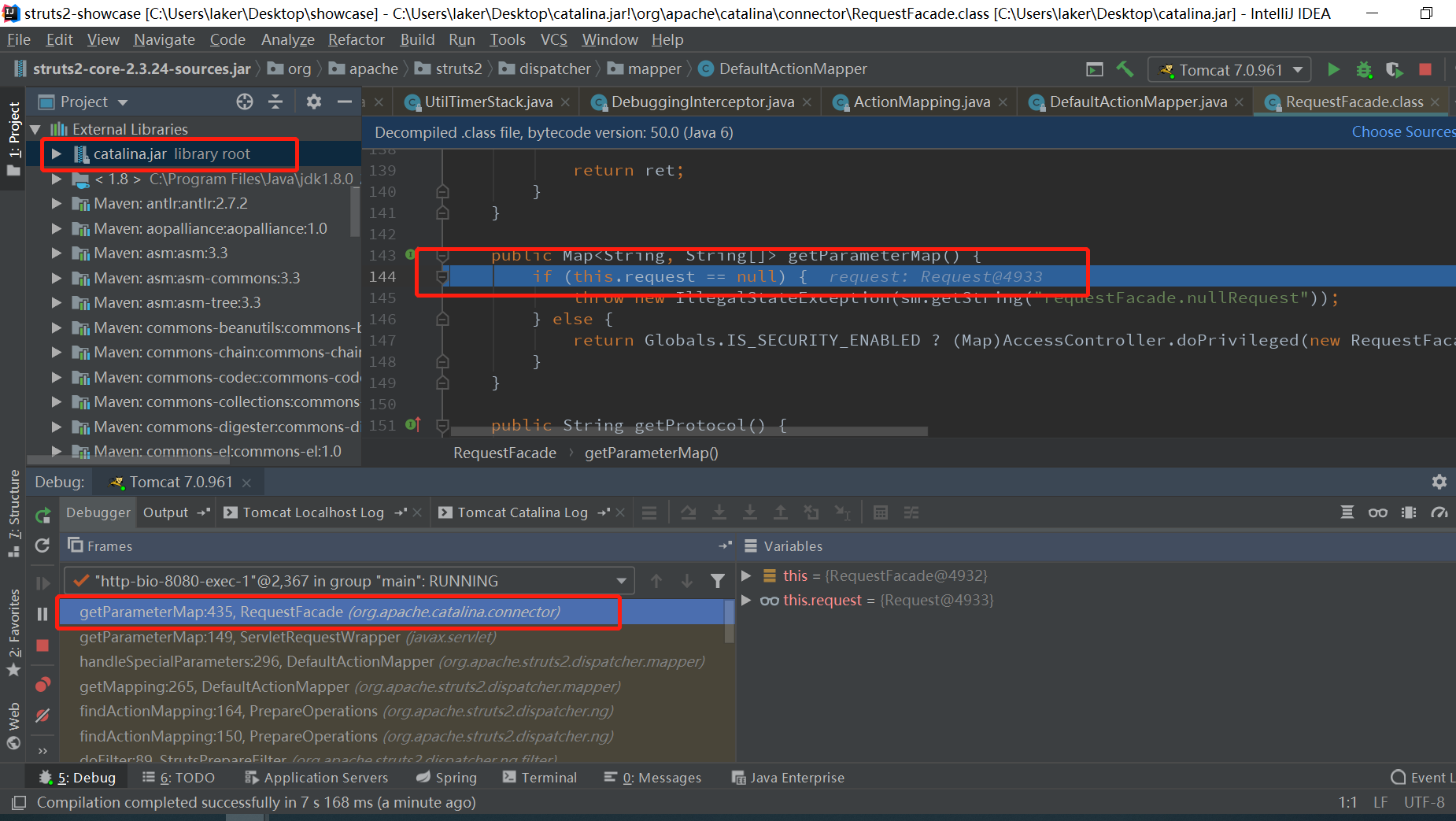The image size is (1456, 821).
Task: Expand the Maven: antlr:antlr:2.7.2 node
Action: 56,203
